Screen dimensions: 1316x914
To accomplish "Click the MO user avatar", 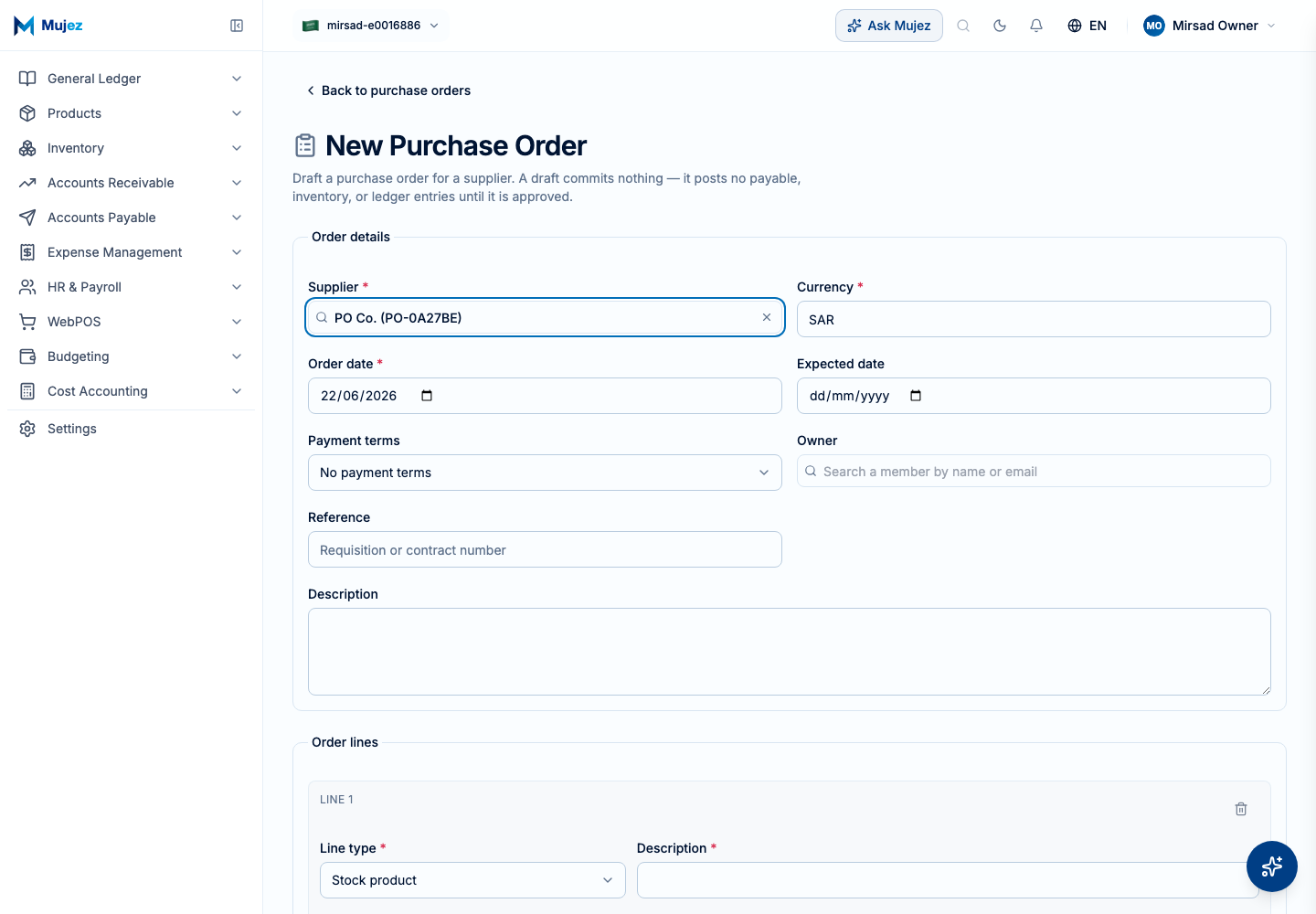I will (x=1154, y=26).
